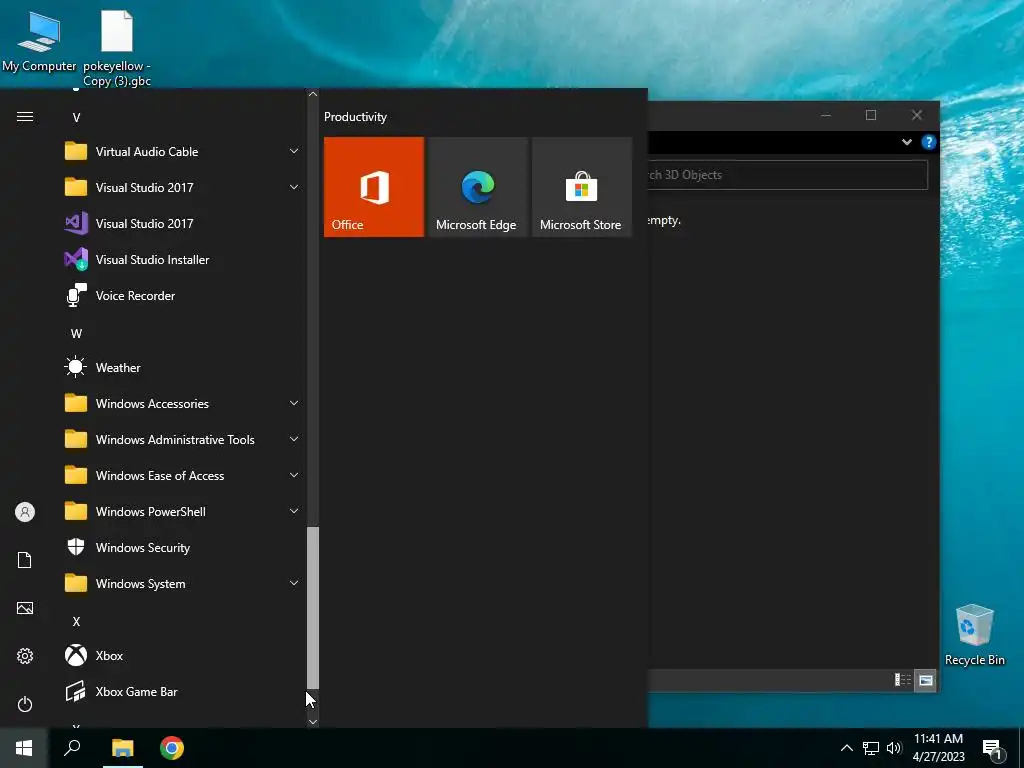Select pokeyellow - Copy (3).gbc file
This screenshot has width=1024, height=768.
117,48
